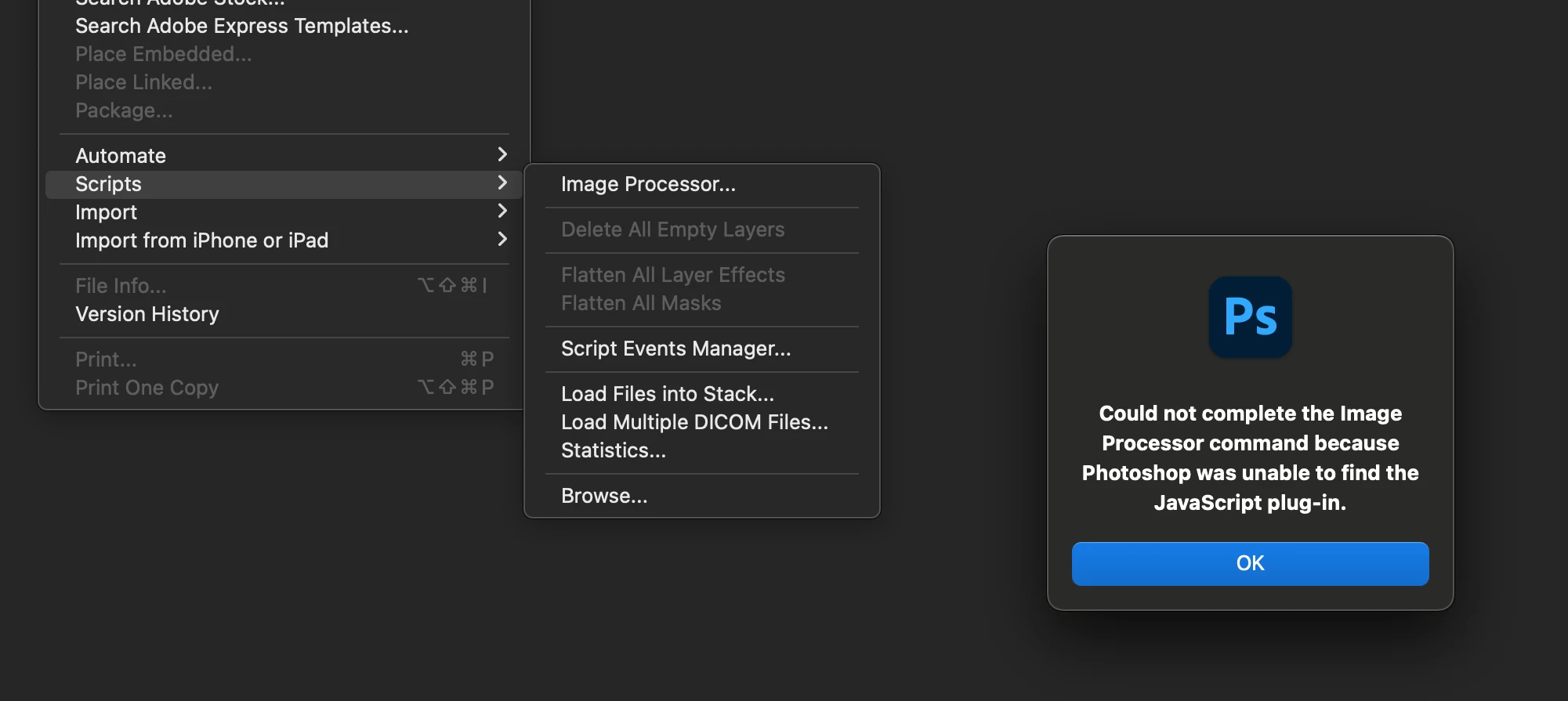Choose Print menu entry
The height and width of the screenshot is (701, 1568).
pos(284,360)
